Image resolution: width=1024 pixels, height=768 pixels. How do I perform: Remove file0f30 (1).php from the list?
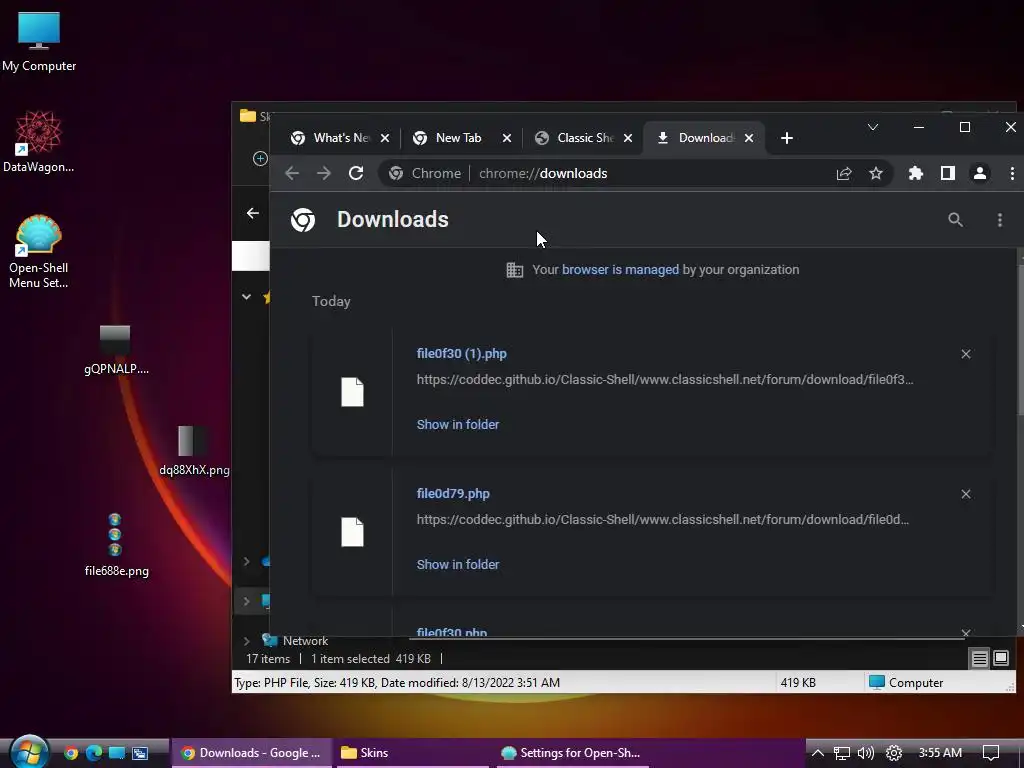pos(966,354)
